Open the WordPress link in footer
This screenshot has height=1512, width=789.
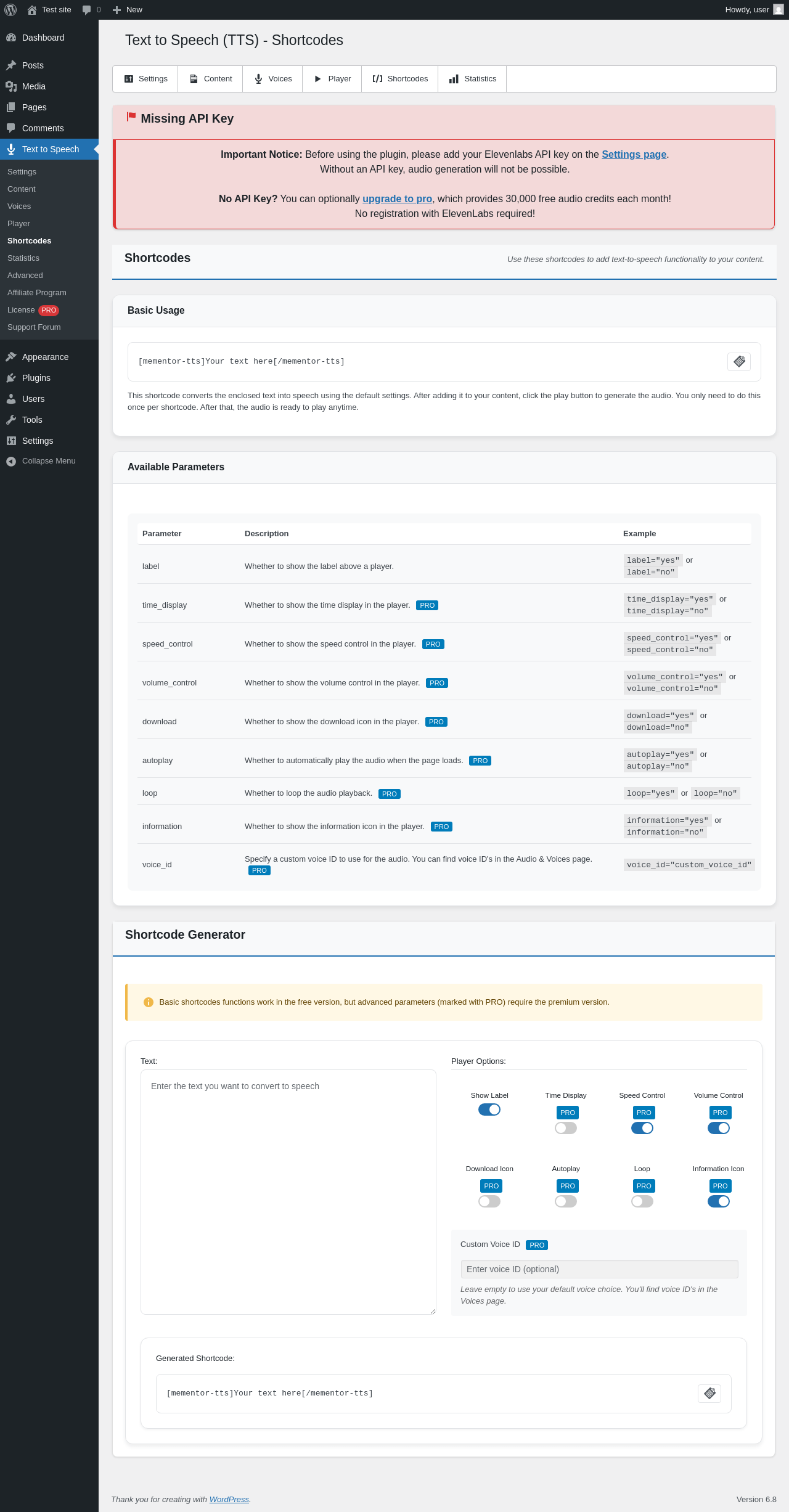point(229,1500)
